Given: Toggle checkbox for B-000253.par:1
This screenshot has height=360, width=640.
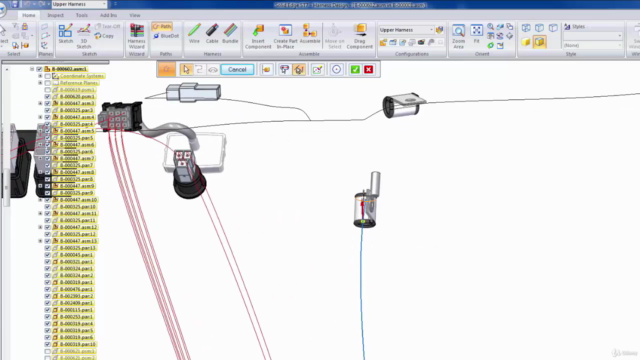Looking at the screenshot, I should click(48, 317).
